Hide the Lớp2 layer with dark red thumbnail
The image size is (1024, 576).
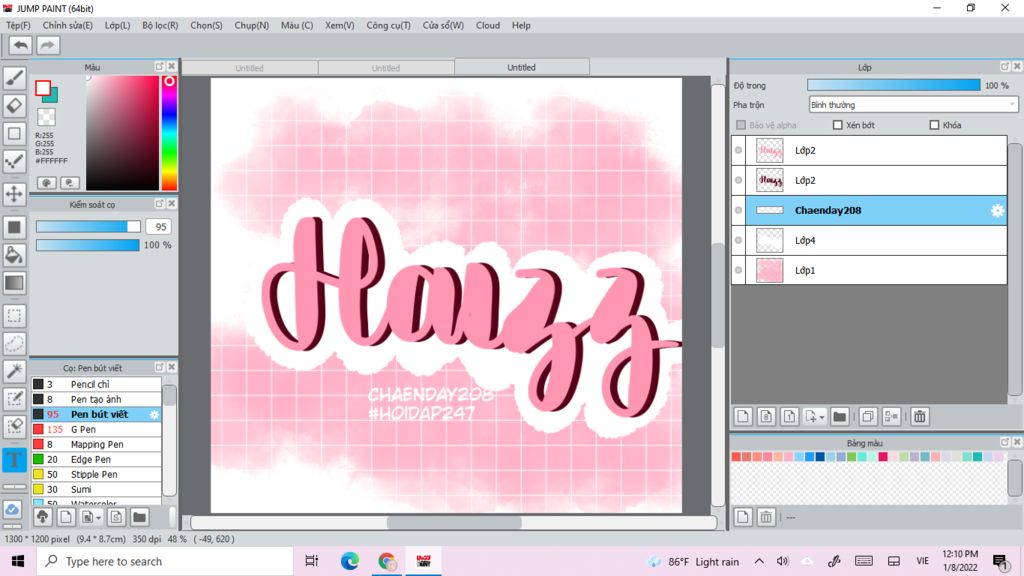pos(739,180)
